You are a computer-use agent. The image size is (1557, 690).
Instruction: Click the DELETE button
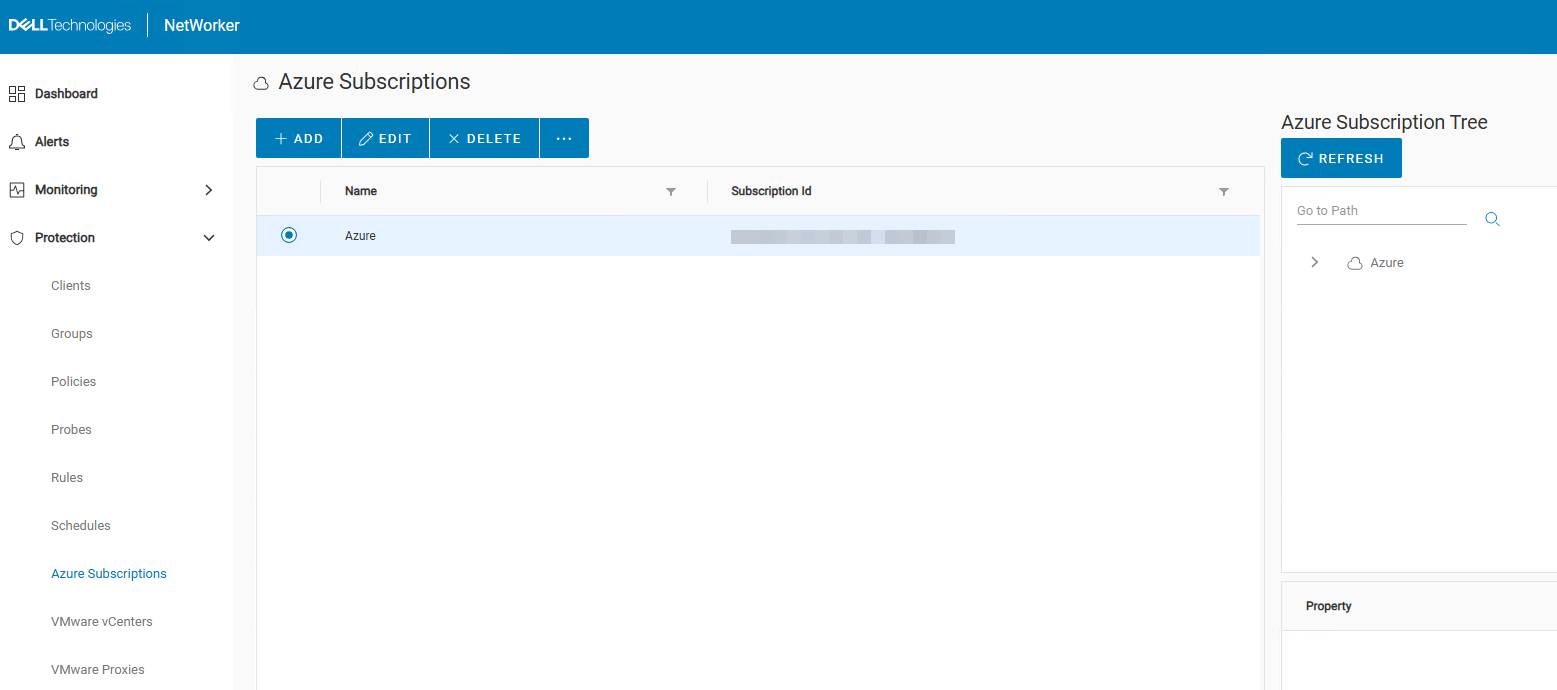coord(484,138)
